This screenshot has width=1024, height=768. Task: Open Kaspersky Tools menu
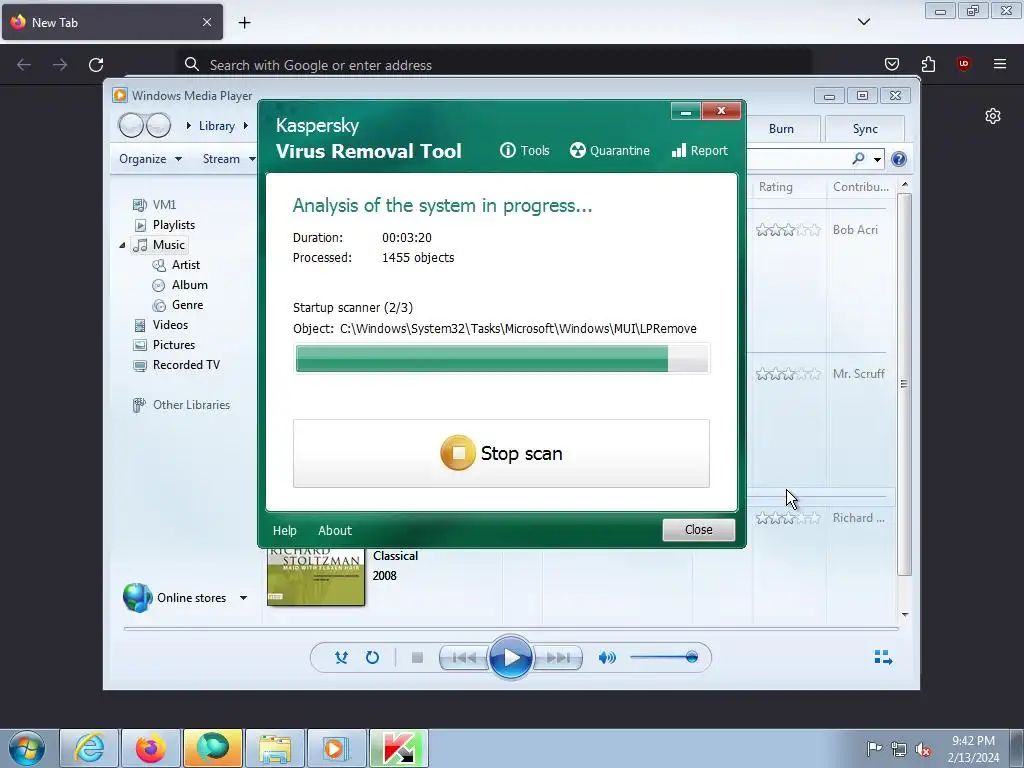pyautogui.click(x=524, y=150)
